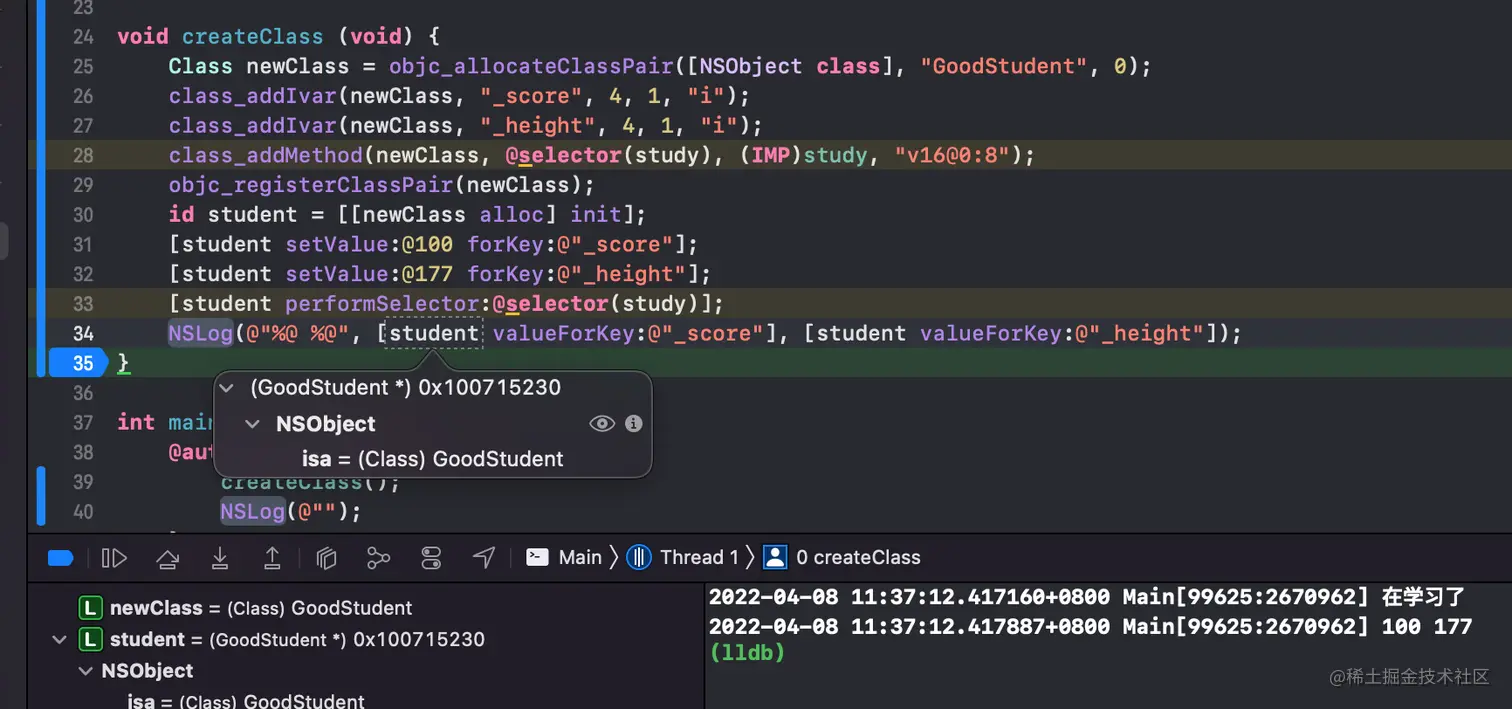Click the Simulate Location arrow icon
Viewport: 1512px width, 709px height.
[x=484, y=557]
